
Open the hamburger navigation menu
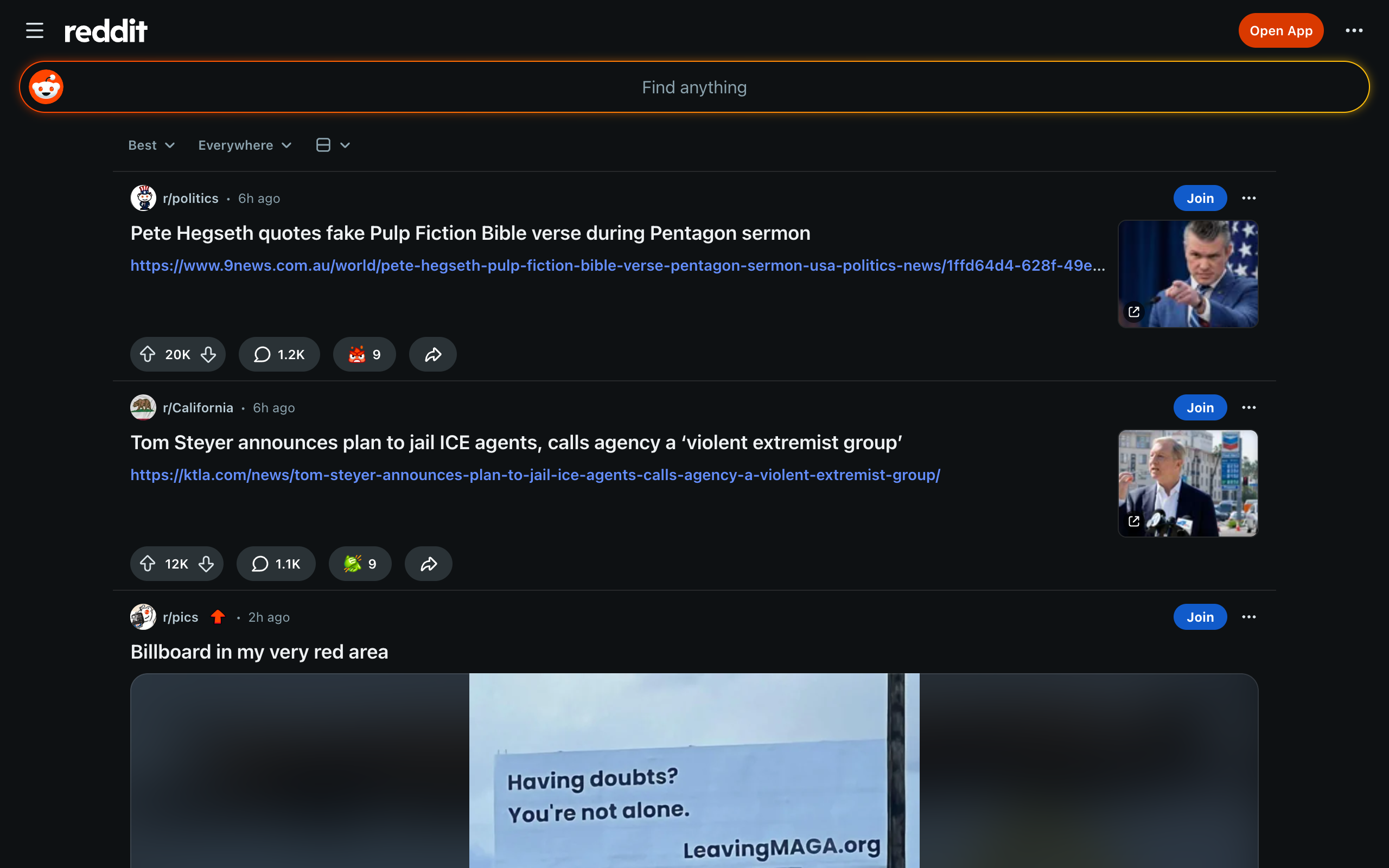point(34,30)
